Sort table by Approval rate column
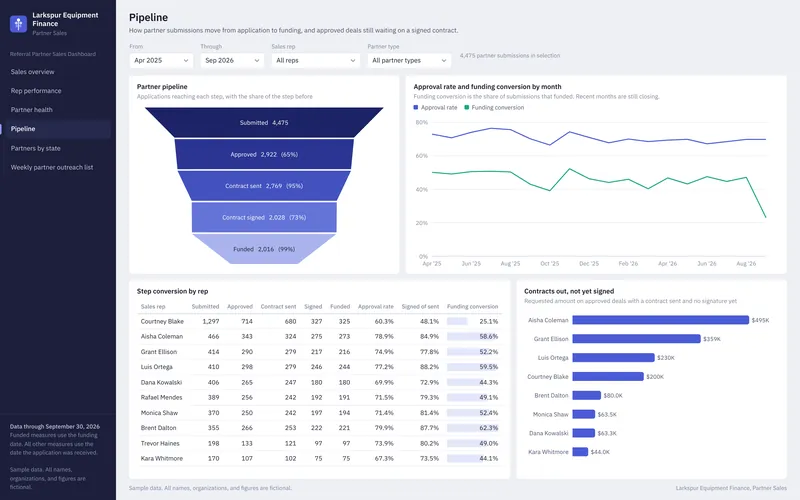800x500 pixels. pyautogui.click(x=376, y=307)
